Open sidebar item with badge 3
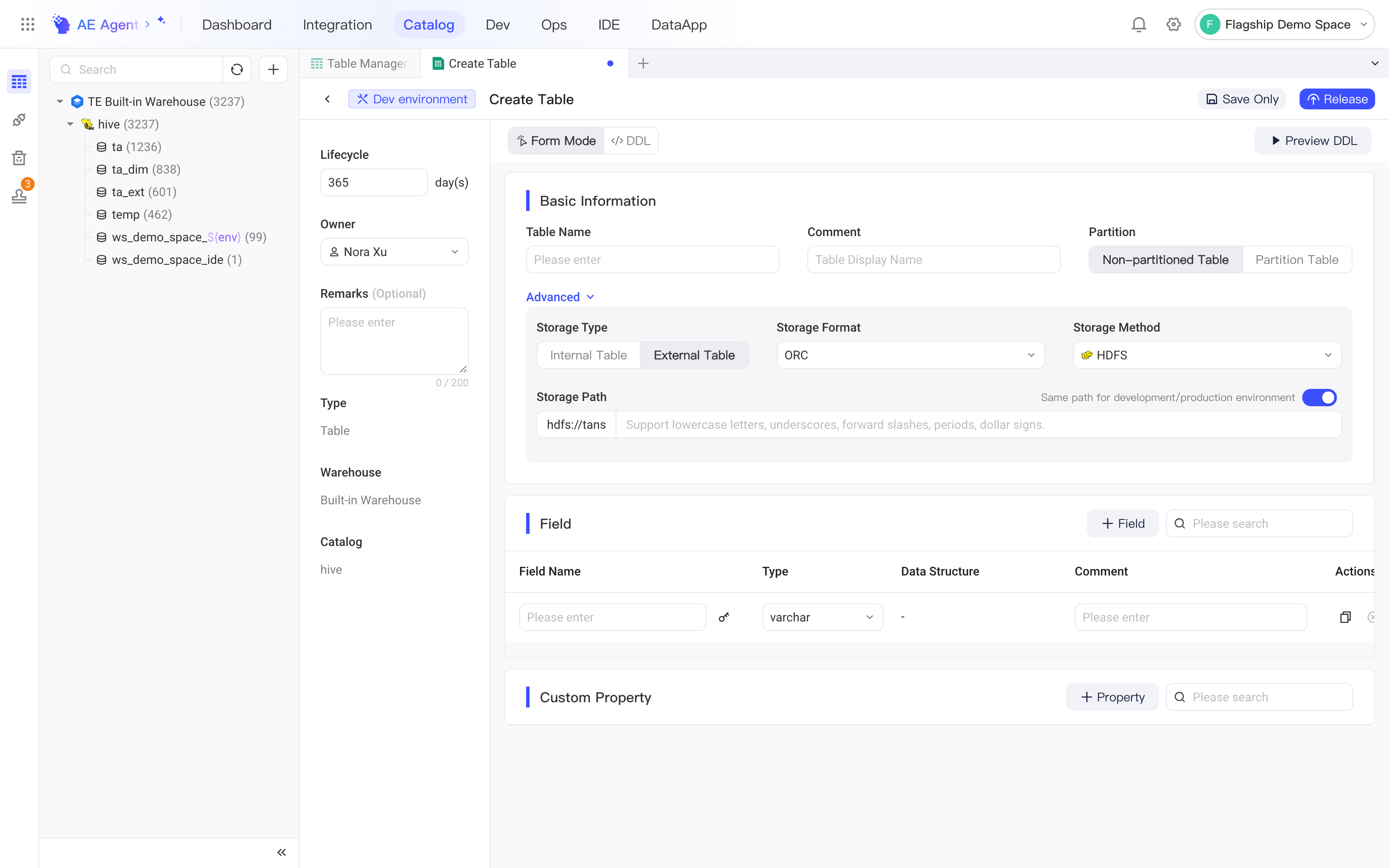This screenshot has width=1389, height=868. (20, 196)
